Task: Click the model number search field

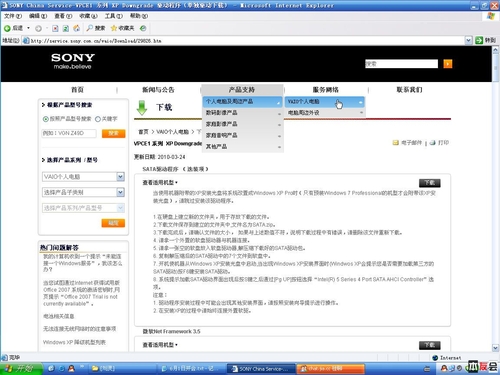Action: pos(69,133)
